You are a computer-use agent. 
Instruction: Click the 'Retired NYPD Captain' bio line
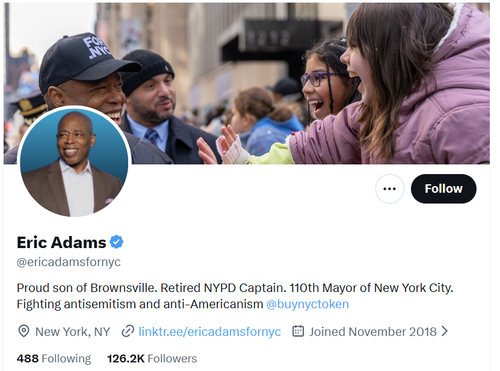pyautogui.click(x=223, y=288)
